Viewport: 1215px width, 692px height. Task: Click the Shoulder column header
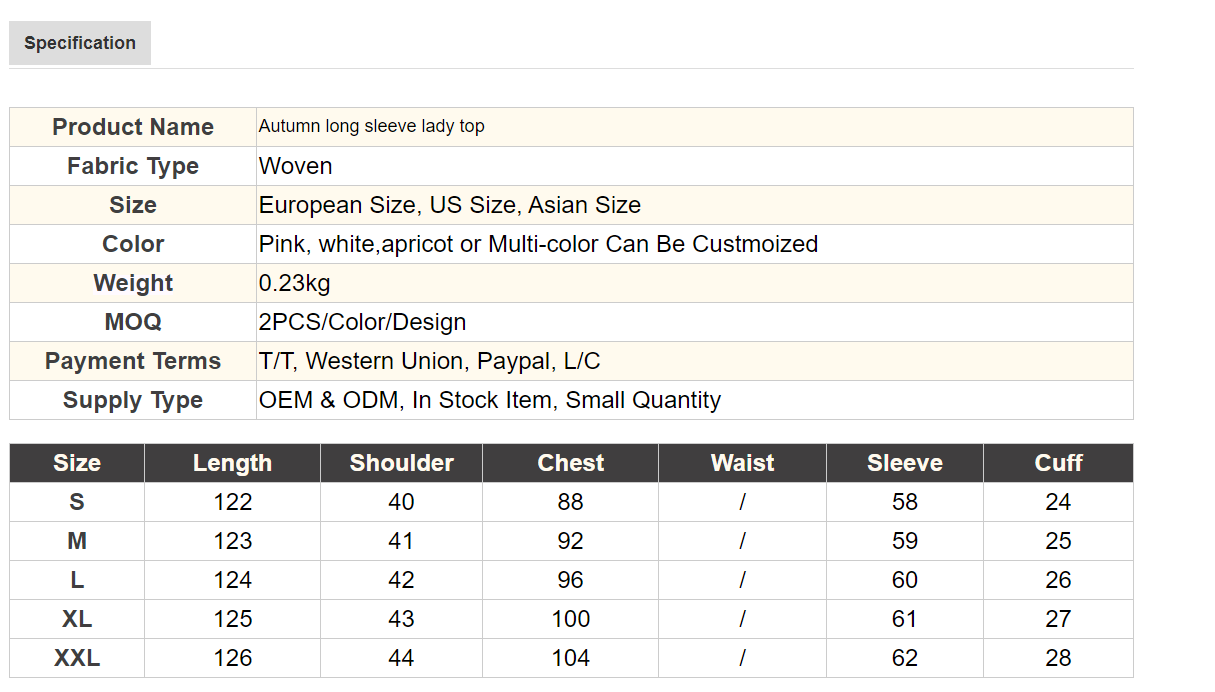[x=402, y=463]
